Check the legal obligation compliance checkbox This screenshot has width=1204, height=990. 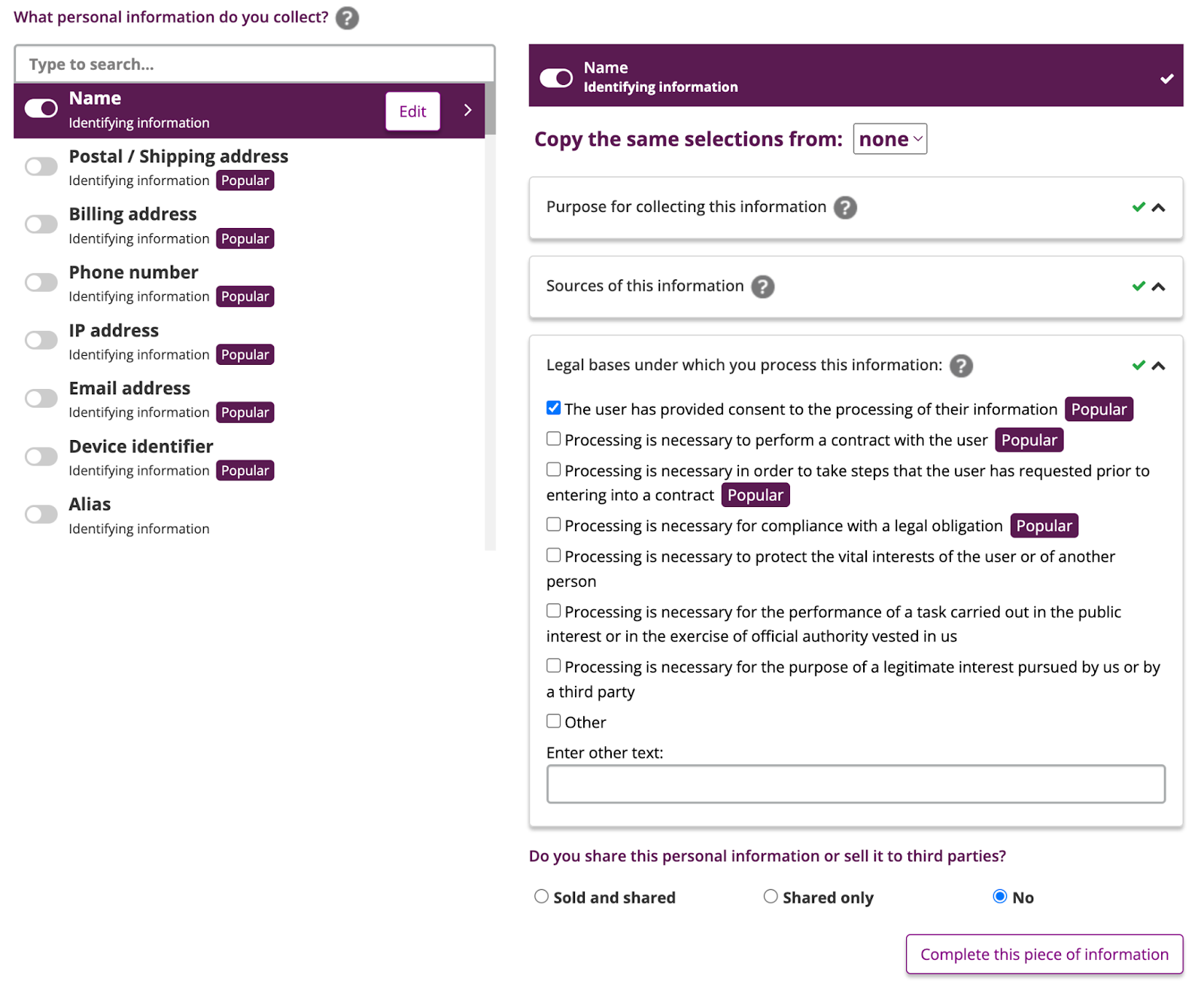554,524
